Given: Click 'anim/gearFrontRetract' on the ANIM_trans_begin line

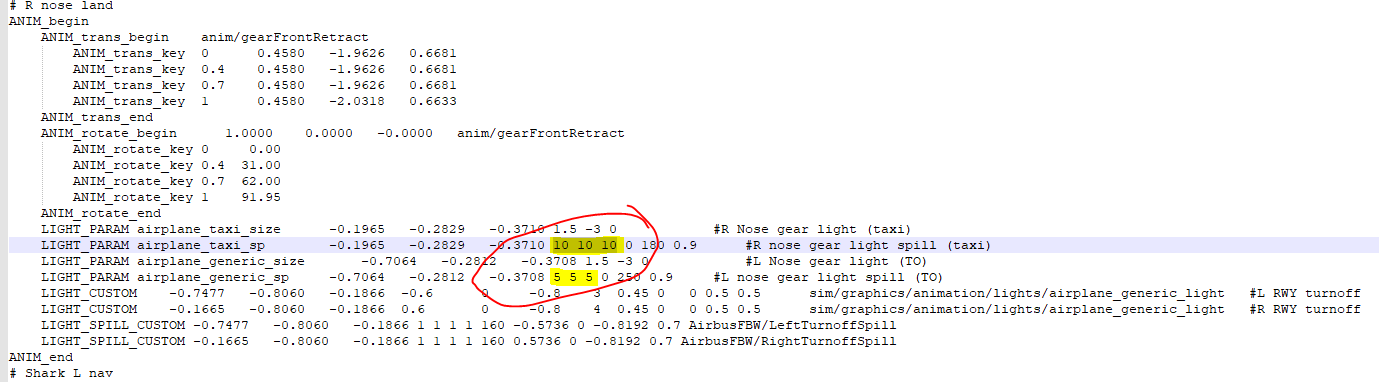Looking at the screenshot, I should point(285,37).
